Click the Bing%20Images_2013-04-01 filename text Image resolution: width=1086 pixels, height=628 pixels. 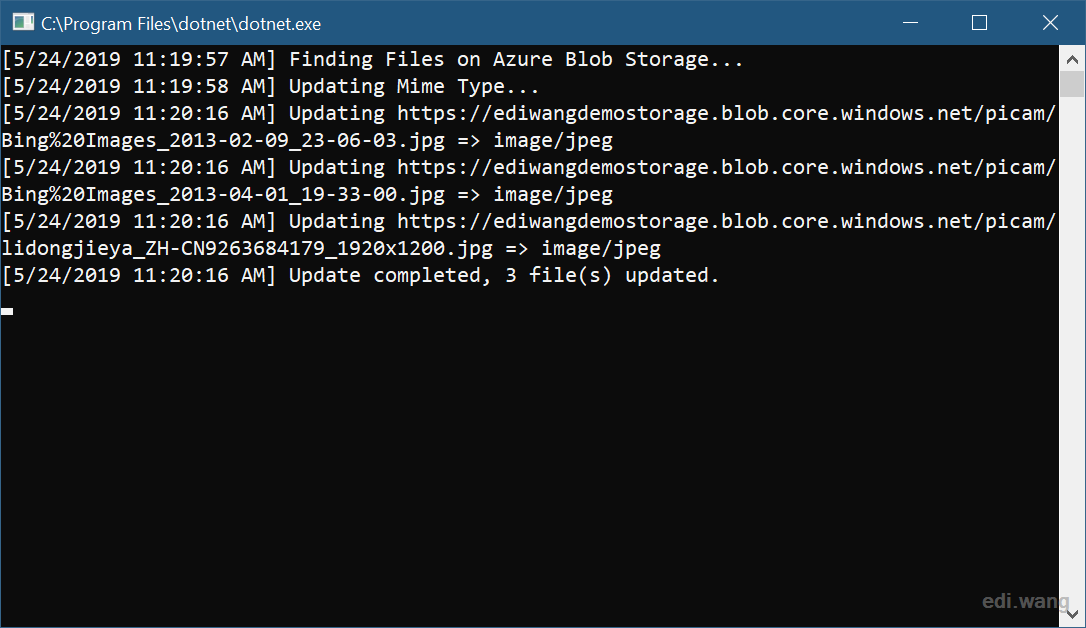click(223, 195)
